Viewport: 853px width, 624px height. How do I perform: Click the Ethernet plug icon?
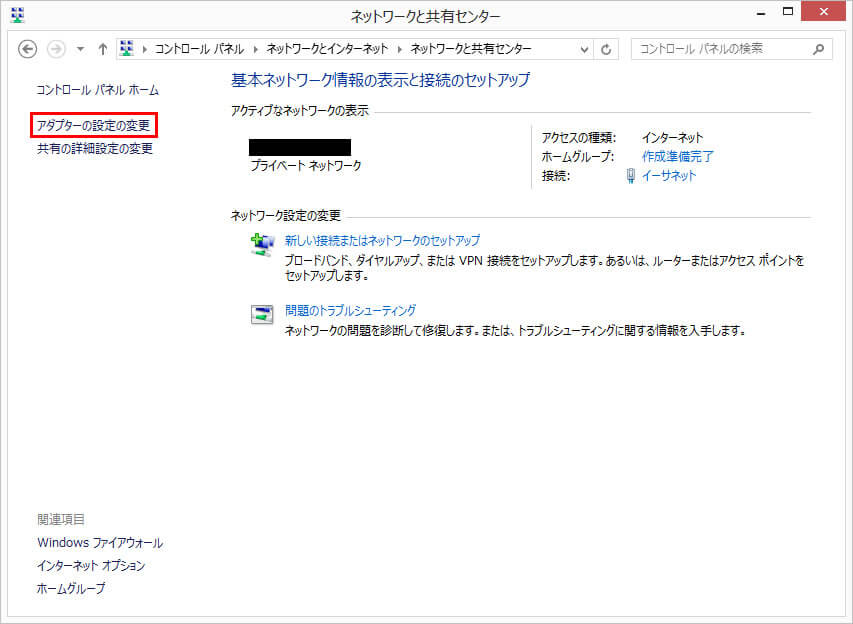631,176
